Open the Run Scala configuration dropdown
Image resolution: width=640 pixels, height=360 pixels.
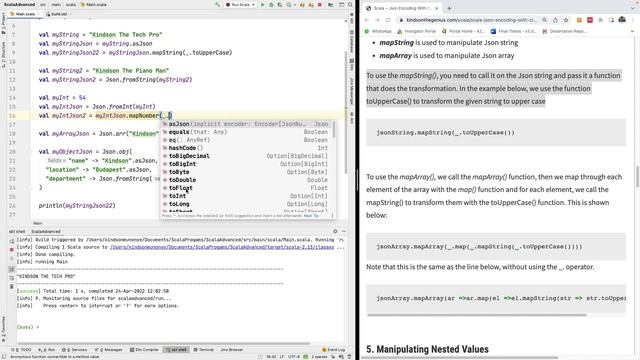(240, 4)
